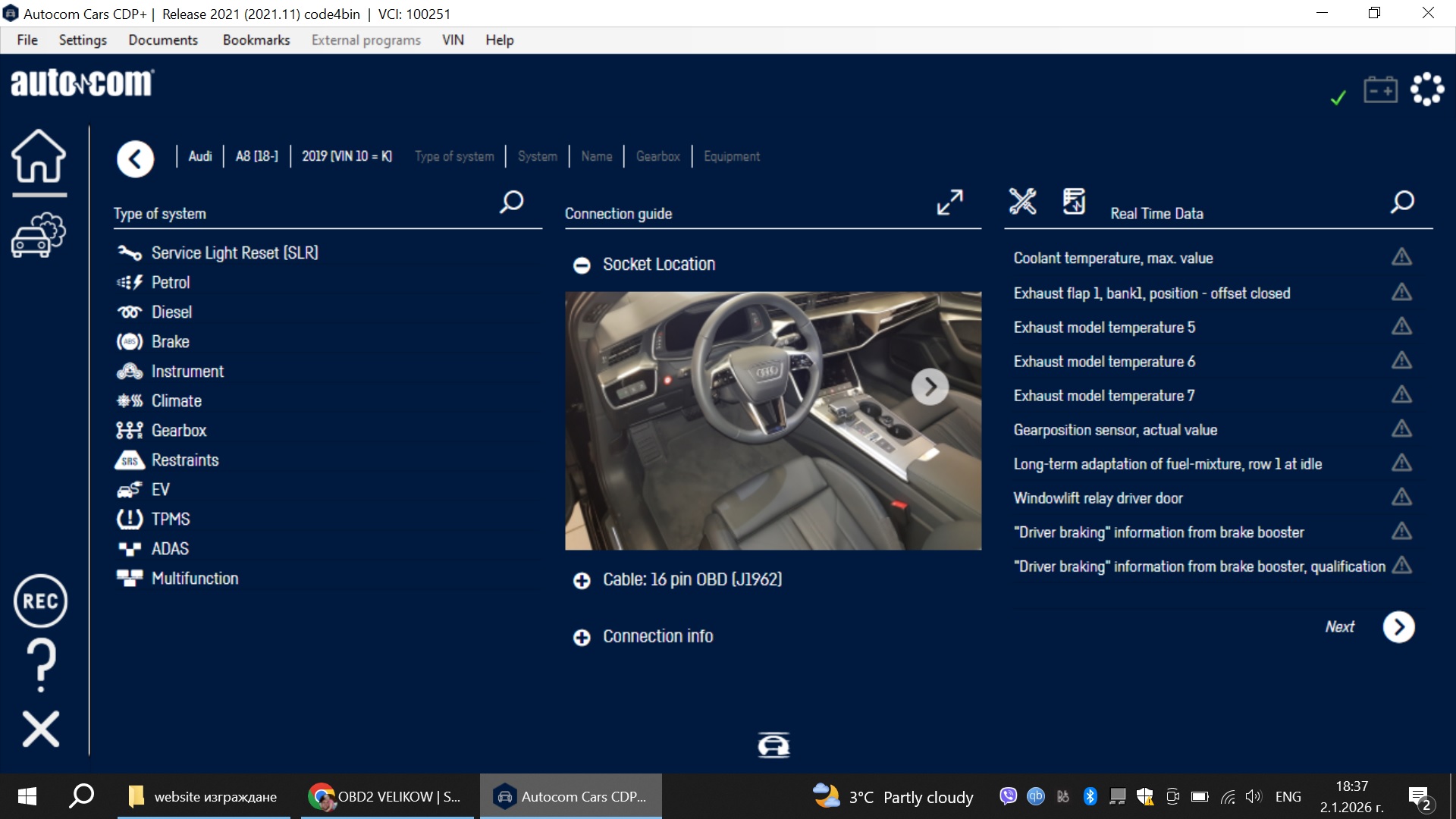The height and width of the screenshot is (819, 1456).
Task: Expand Cable: 16 pin OBD (J1962)
Action: 582,580
